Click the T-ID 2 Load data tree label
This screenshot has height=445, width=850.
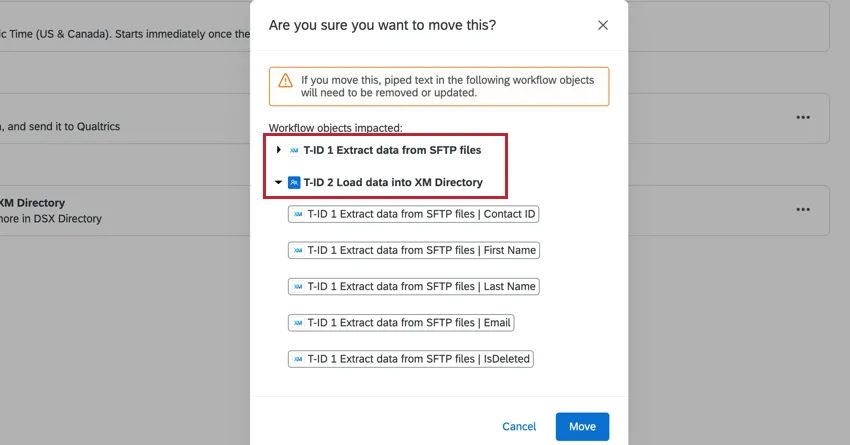pyautogui.click(x=393, y=183)
